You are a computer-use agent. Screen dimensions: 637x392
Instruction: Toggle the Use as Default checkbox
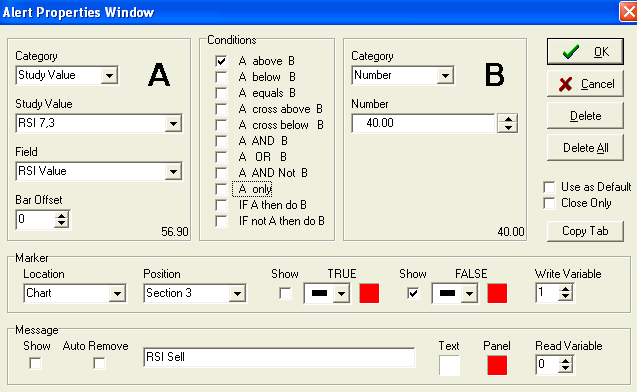(549, 187)
